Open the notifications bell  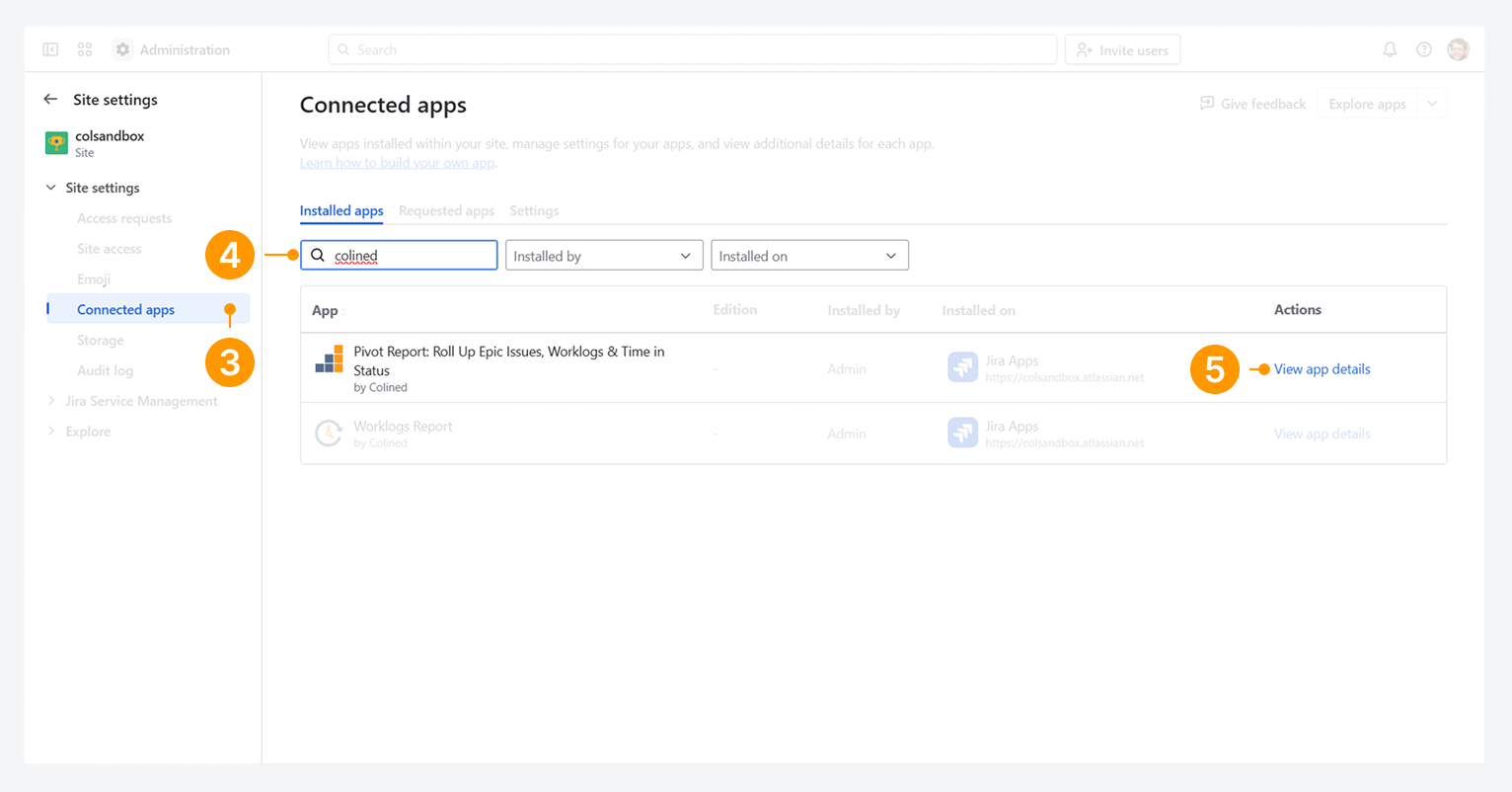click(x=1390, y=49)
